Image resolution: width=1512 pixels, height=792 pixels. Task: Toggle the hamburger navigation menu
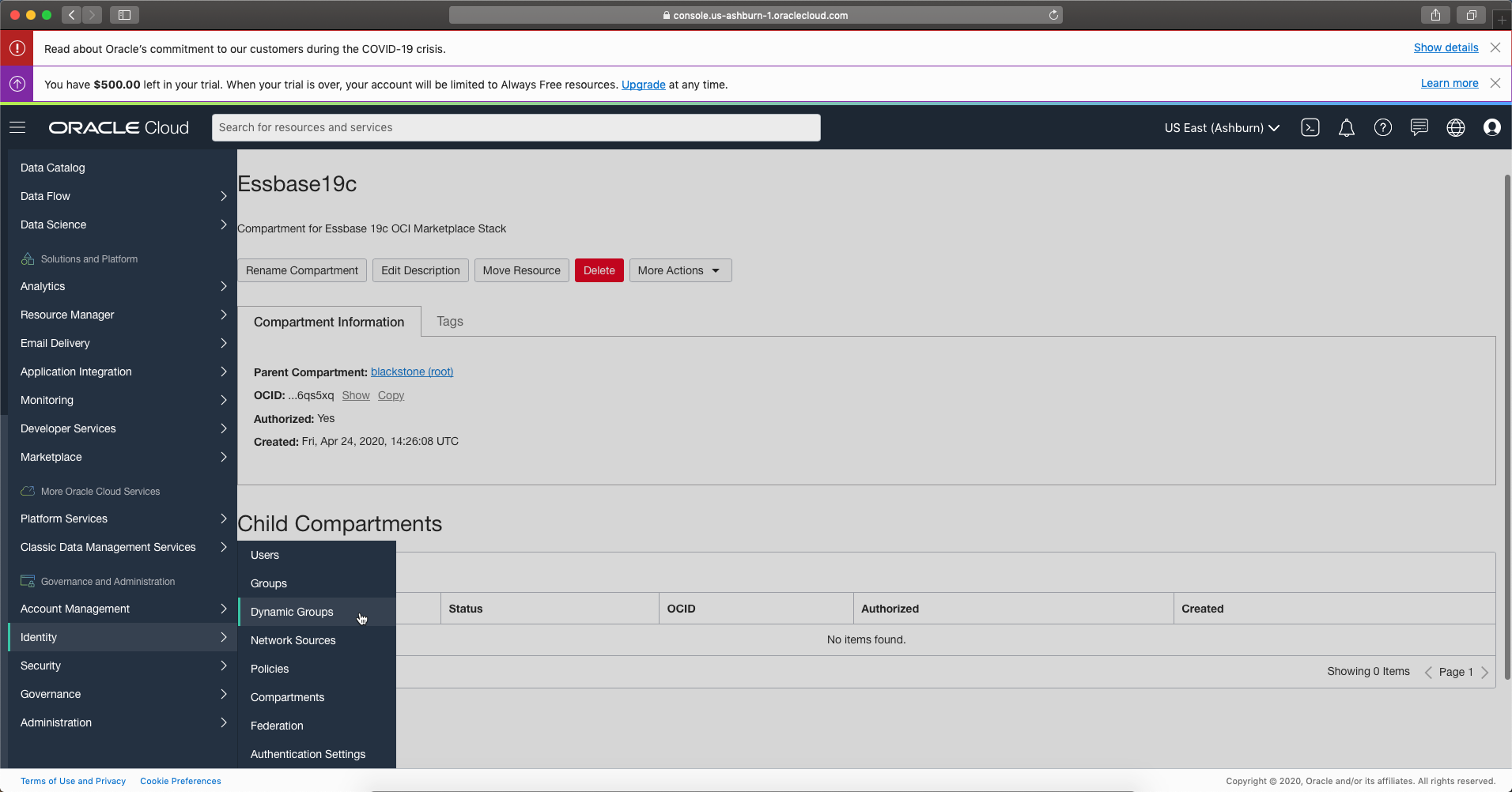click(x=17, y=127)
